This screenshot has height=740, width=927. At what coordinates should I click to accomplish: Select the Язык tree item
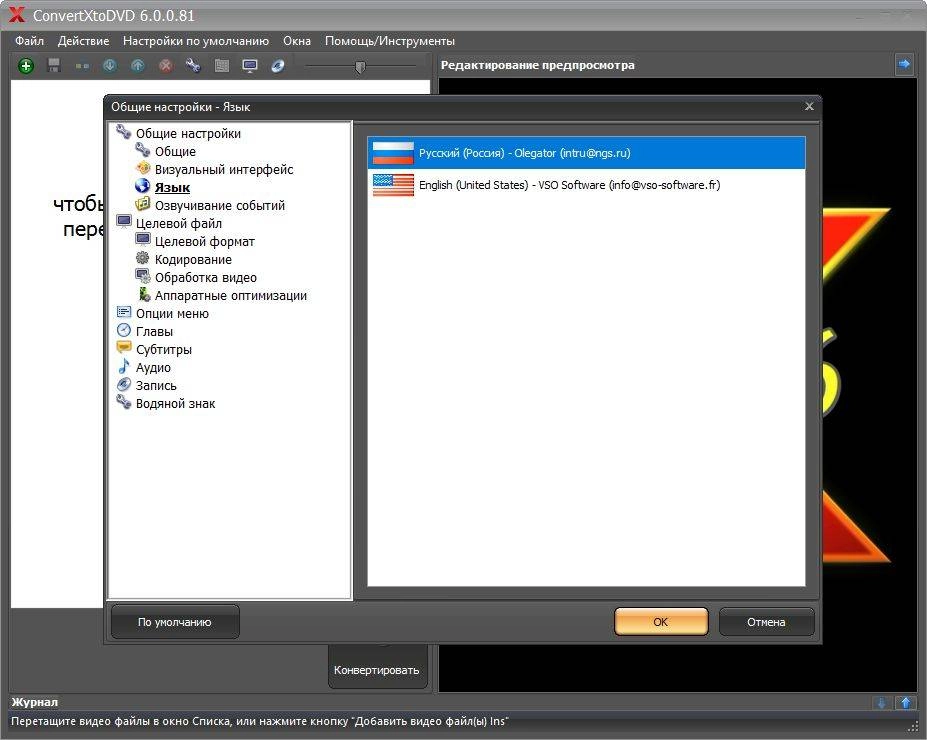(172, 187)
